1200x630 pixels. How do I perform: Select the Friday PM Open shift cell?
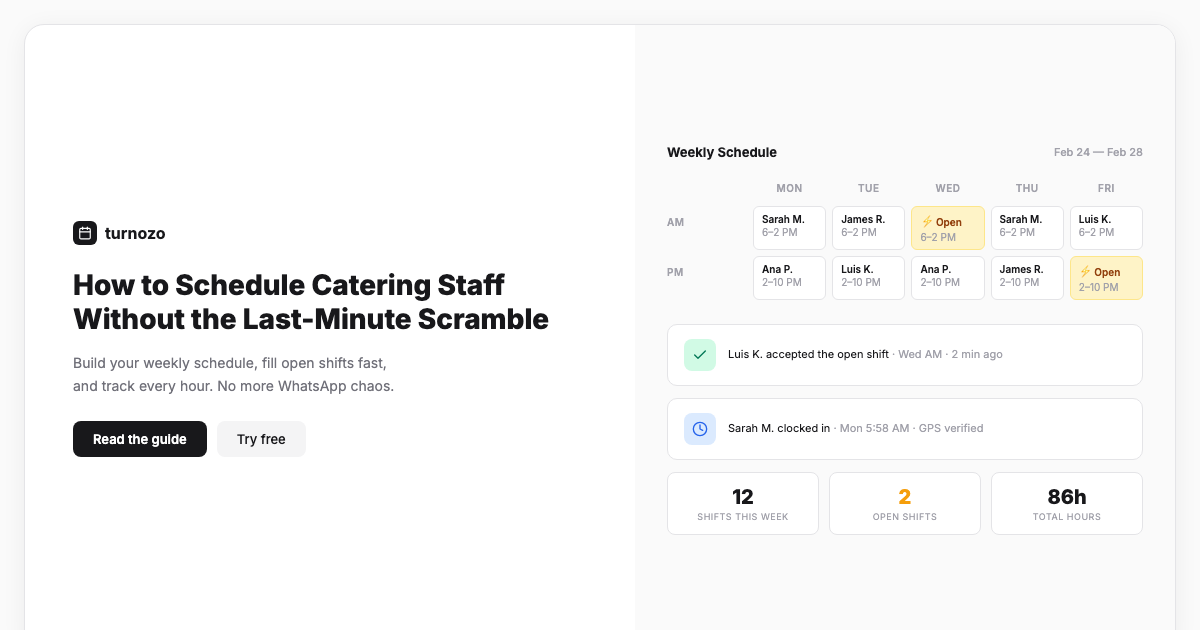pos(1106,277)
